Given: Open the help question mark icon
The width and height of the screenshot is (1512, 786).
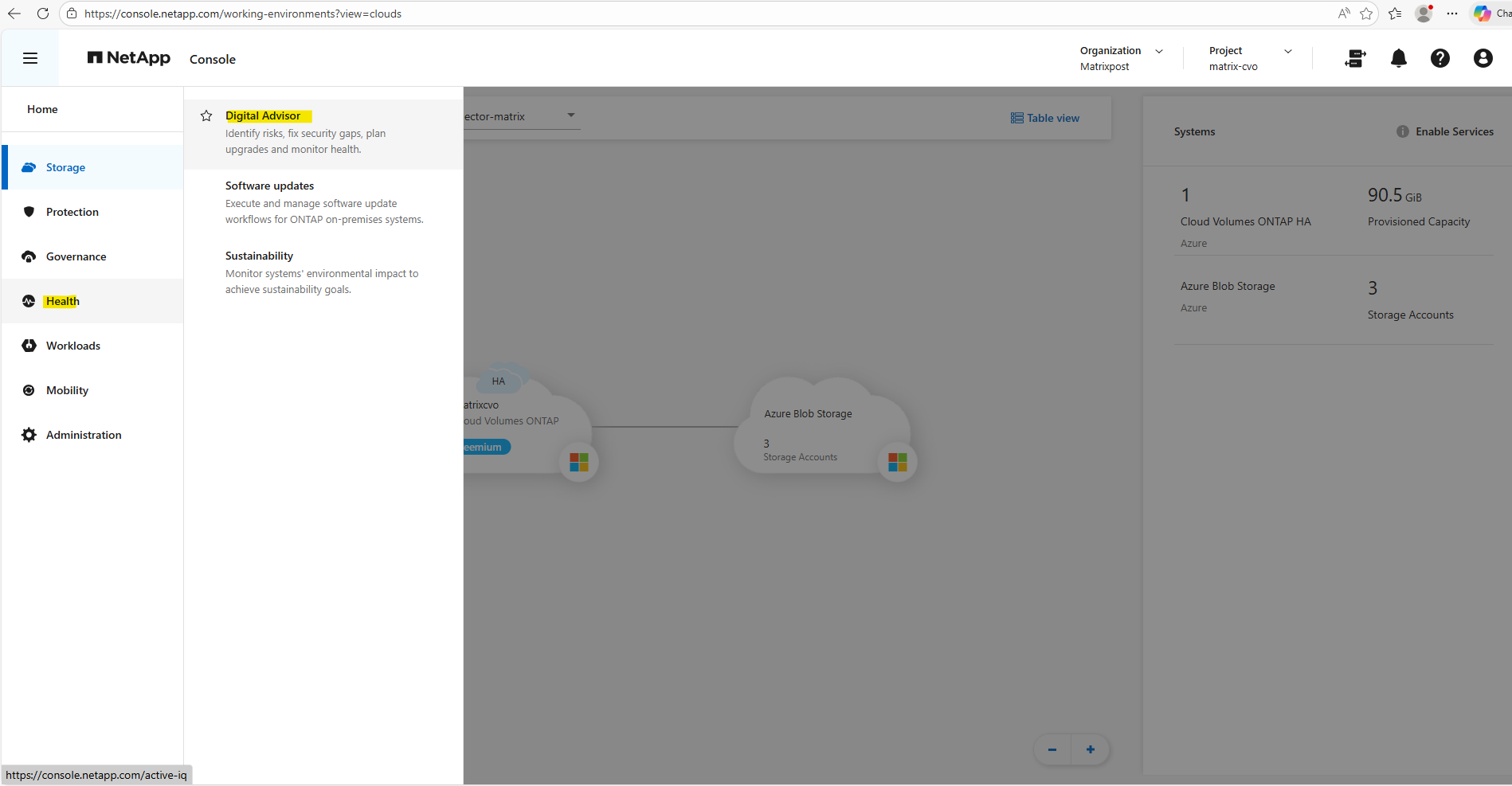Looking at the screenshot, I should click(1440, 58).
